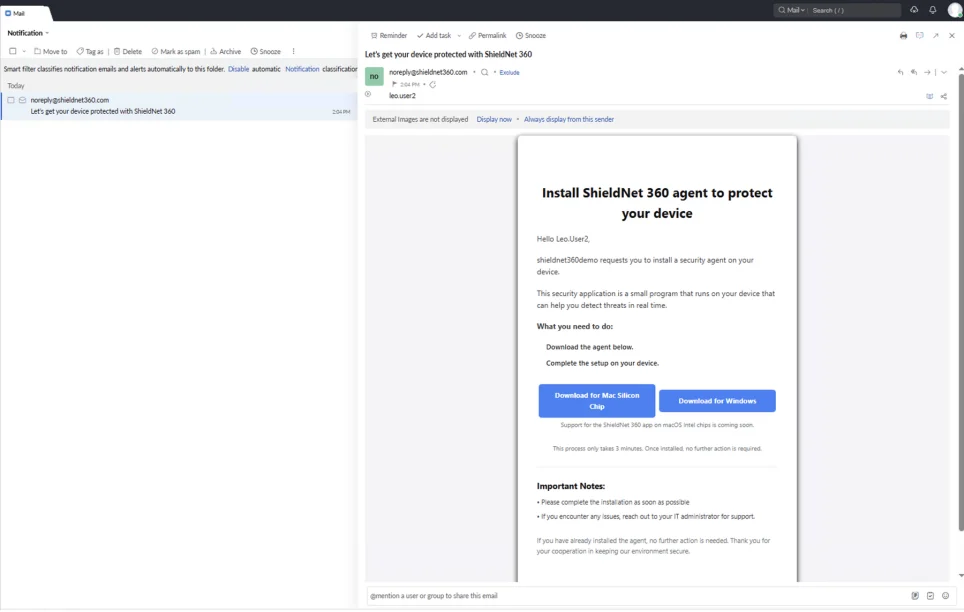Click the translate/reader icon
This screenshot has height=612, width=964.
click(930, 97)
